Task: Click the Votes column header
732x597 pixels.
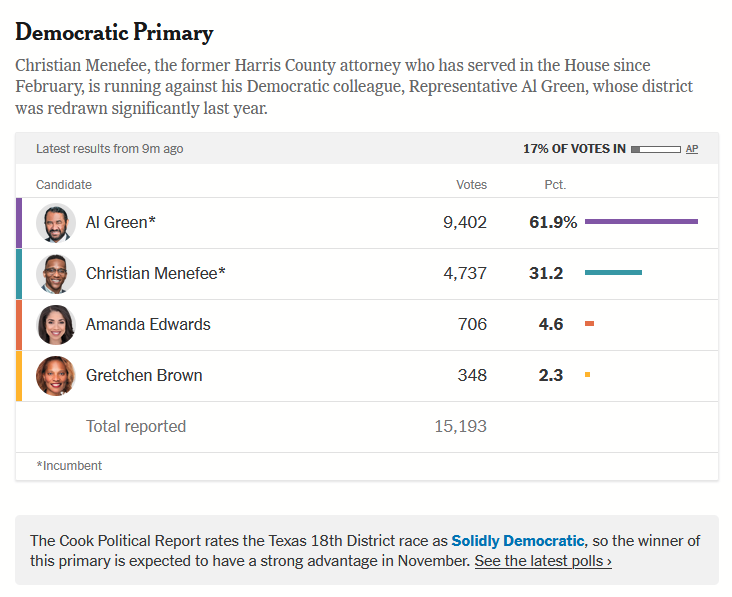Action: pyautogui.click(x=471, y=185)
